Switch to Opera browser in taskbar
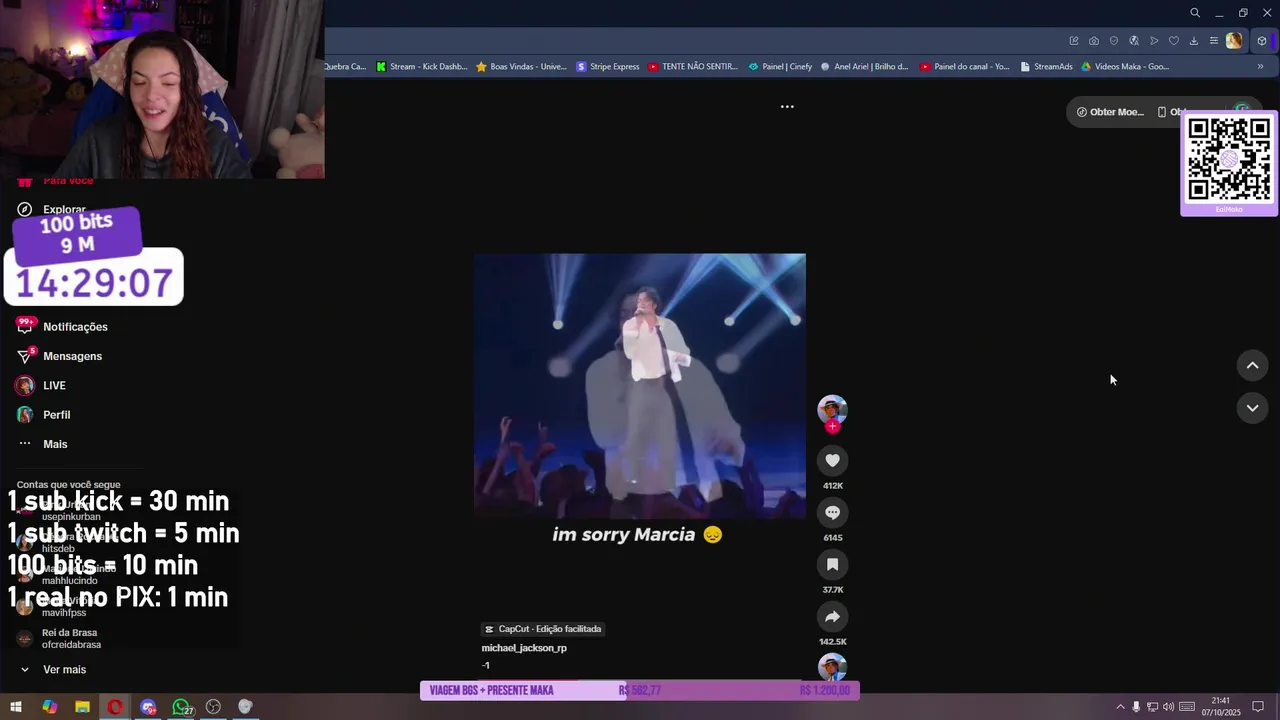 pos(115,707)
